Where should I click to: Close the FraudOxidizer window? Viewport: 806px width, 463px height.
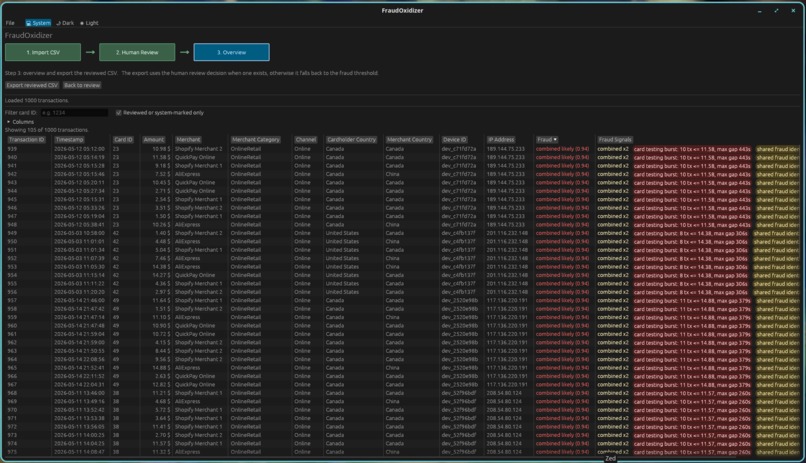(793, 11)
